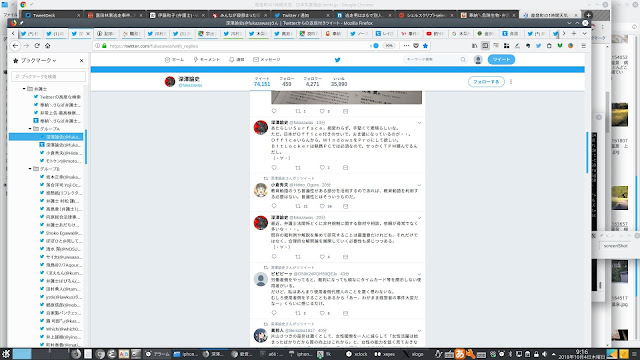Reply to the Surface tweet
Image resolution: width=640 pixels, height=360 pixels.
(x=274, y=167)
